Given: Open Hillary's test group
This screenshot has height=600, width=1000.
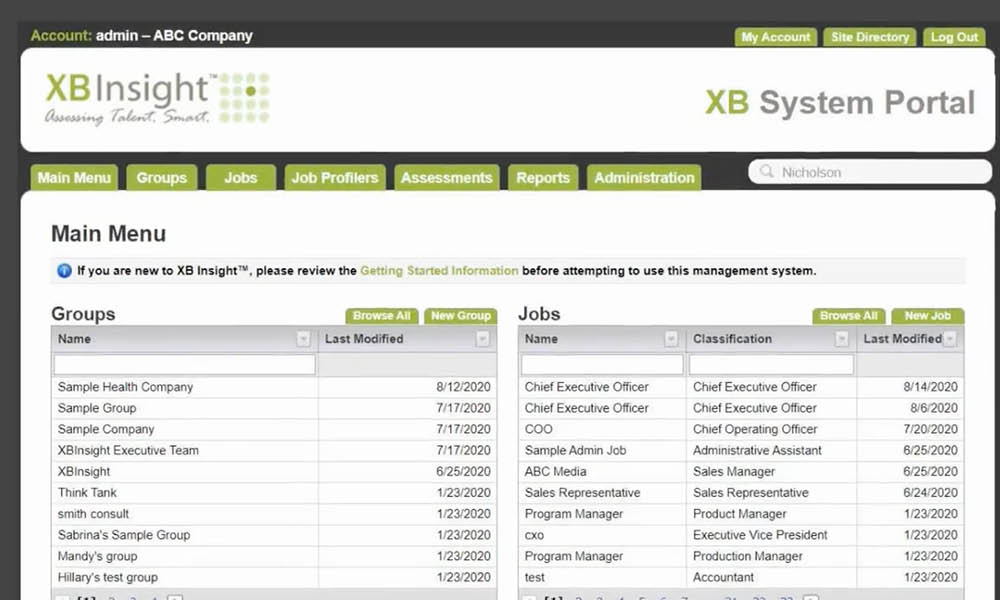Looking at the screenshot, I should click(x=108, y=577).
